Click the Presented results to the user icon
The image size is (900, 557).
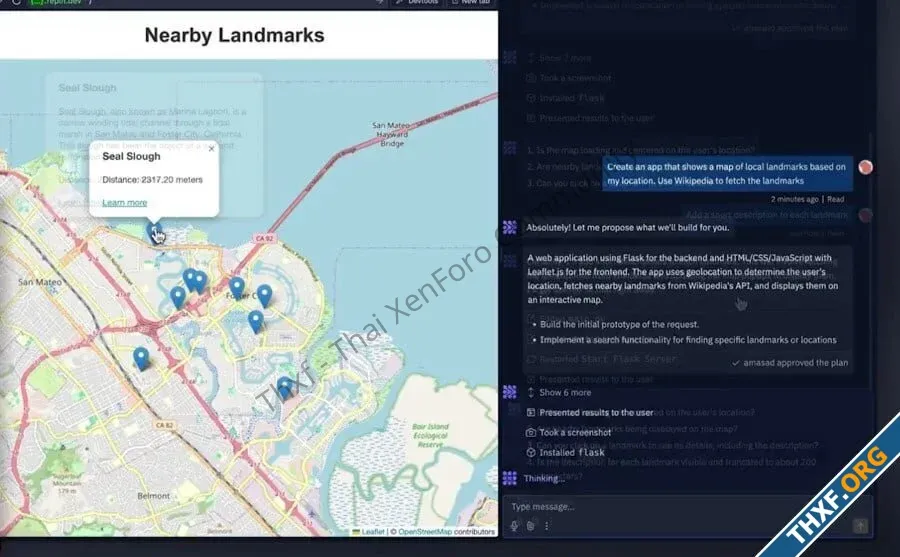point(531,412)
